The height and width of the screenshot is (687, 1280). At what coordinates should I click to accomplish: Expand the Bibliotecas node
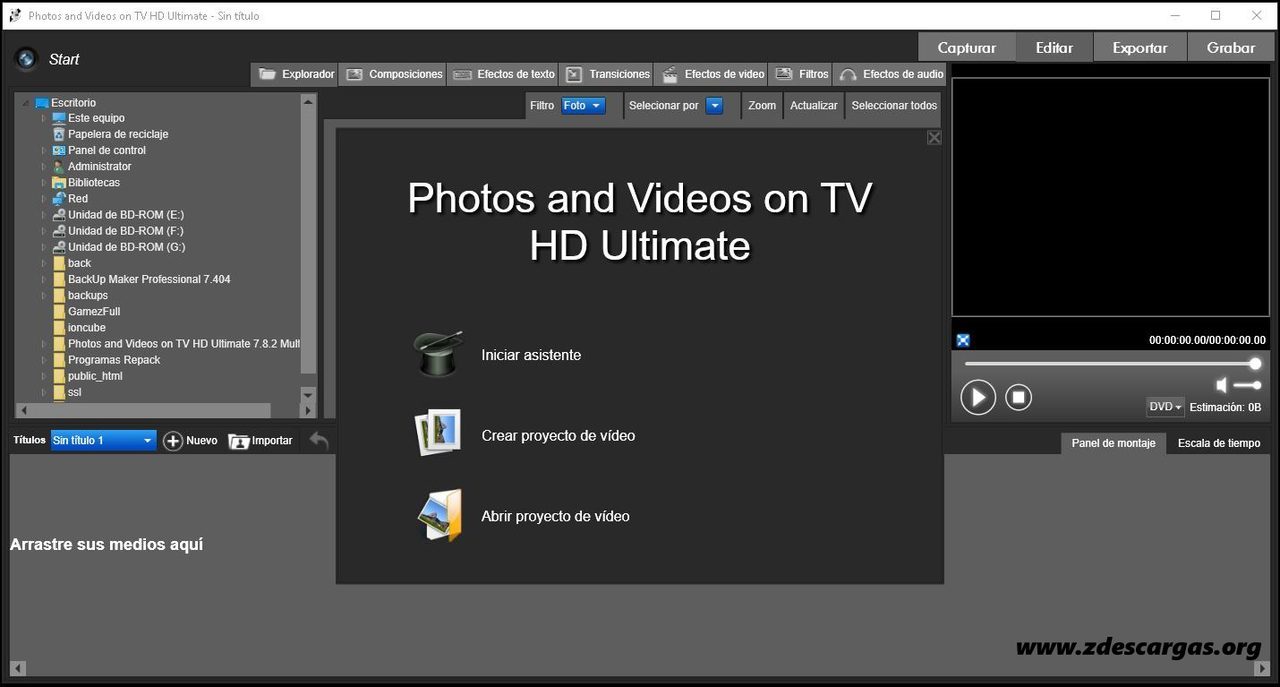tap(43, 183)
